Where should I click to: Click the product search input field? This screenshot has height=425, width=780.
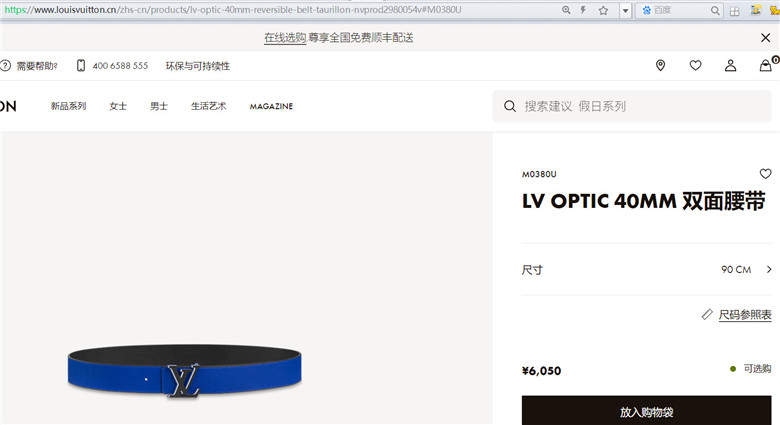[x=632, y=106]
